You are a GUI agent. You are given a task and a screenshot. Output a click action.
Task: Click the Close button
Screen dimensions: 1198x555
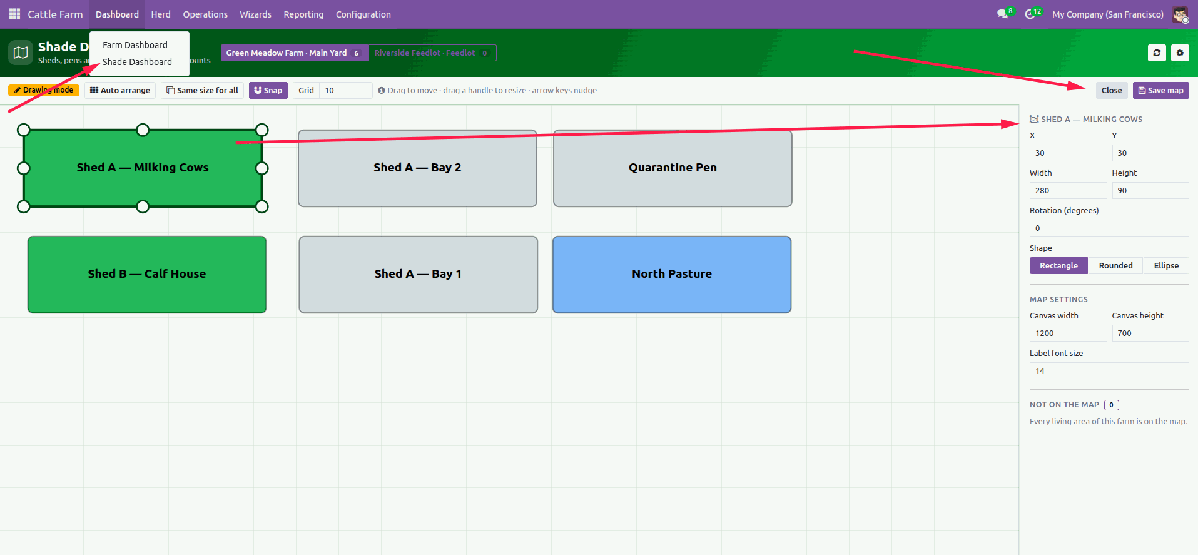1112,90
